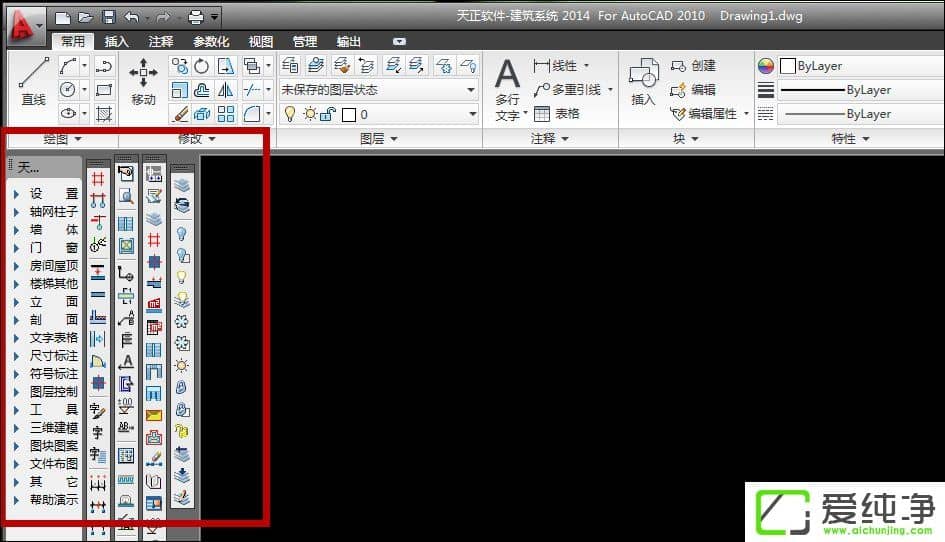
Task: Expand the 注释 panel dropdown
Action: click(x=550, y=139)
